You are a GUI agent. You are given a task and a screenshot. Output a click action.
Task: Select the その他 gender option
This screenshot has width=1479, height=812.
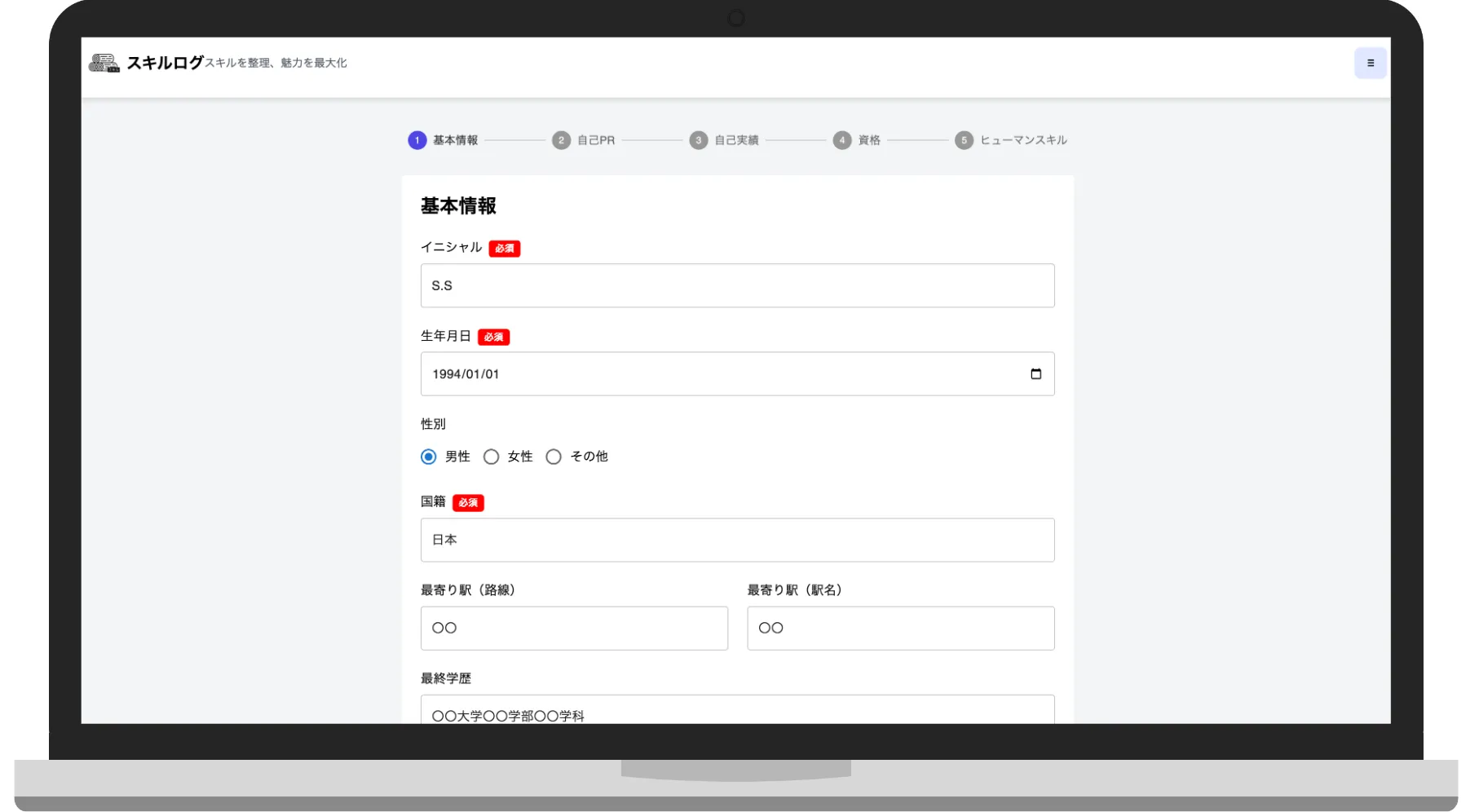554,457
